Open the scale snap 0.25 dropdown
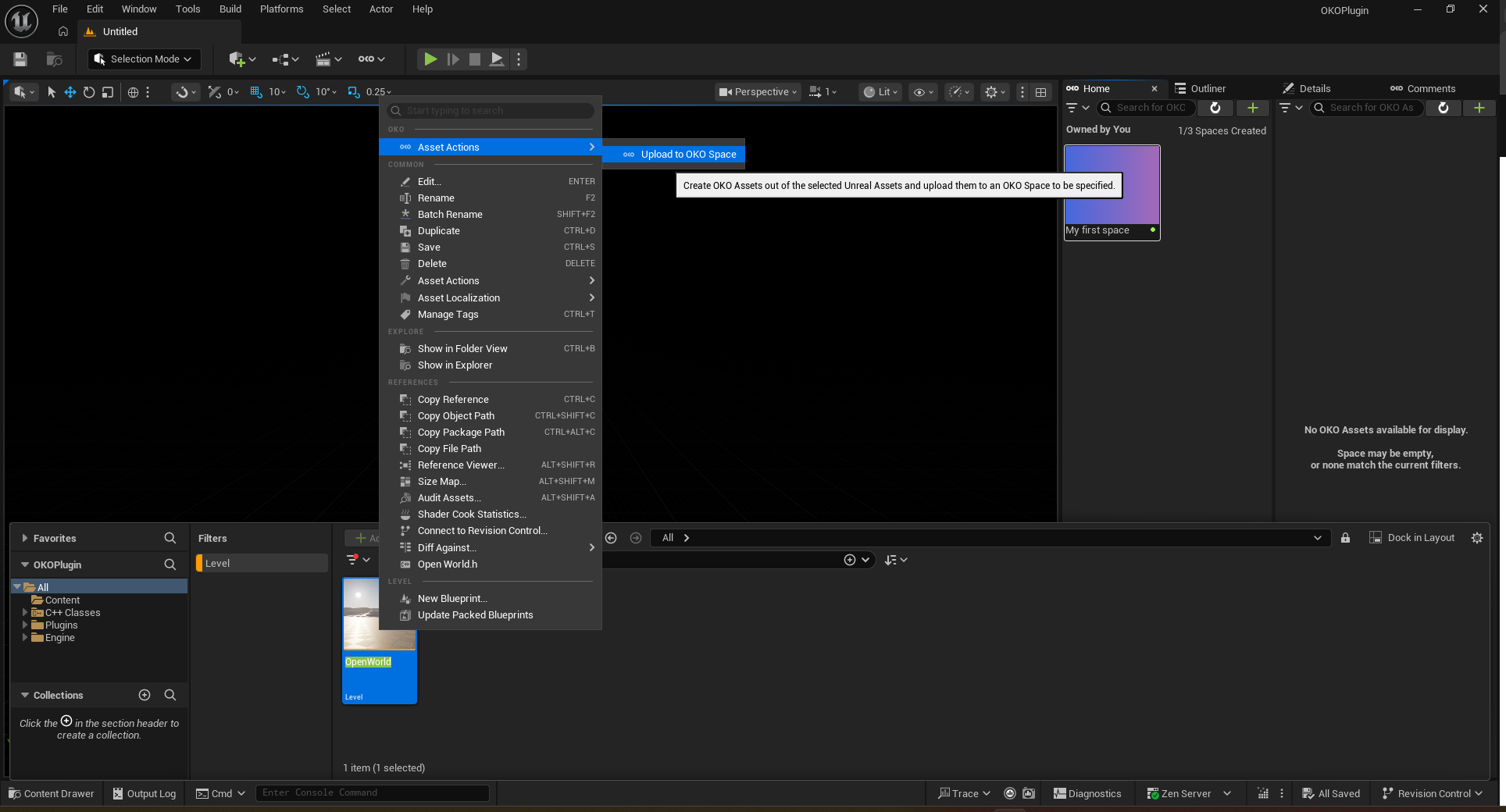This screenshot has width=1506, height=812. point(379,92)
